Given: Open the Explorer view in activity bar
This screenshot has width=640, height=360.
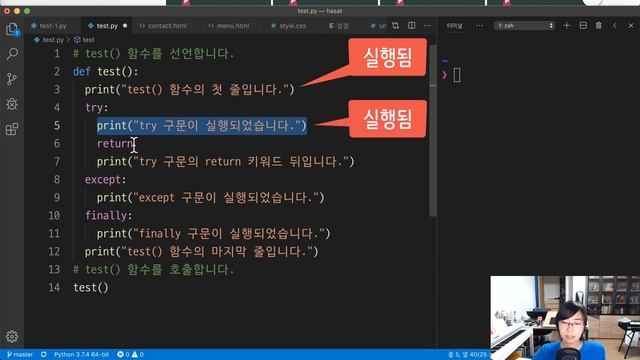Looking at the screenshot, I should [12, 29].
